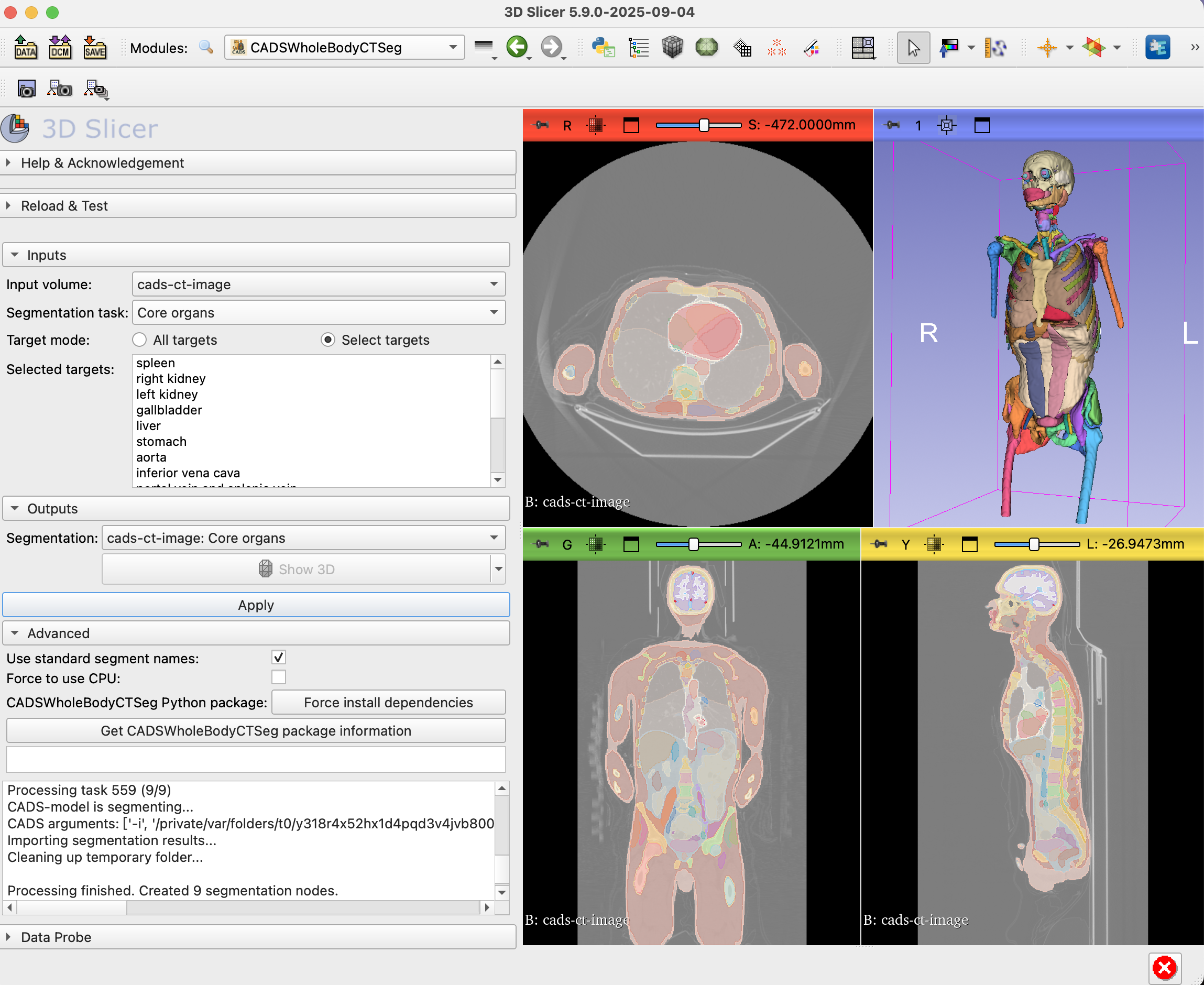1204x985 pixels.
Task: Click the Markups module toolbar icon
Action: click(x=777, y=47)
